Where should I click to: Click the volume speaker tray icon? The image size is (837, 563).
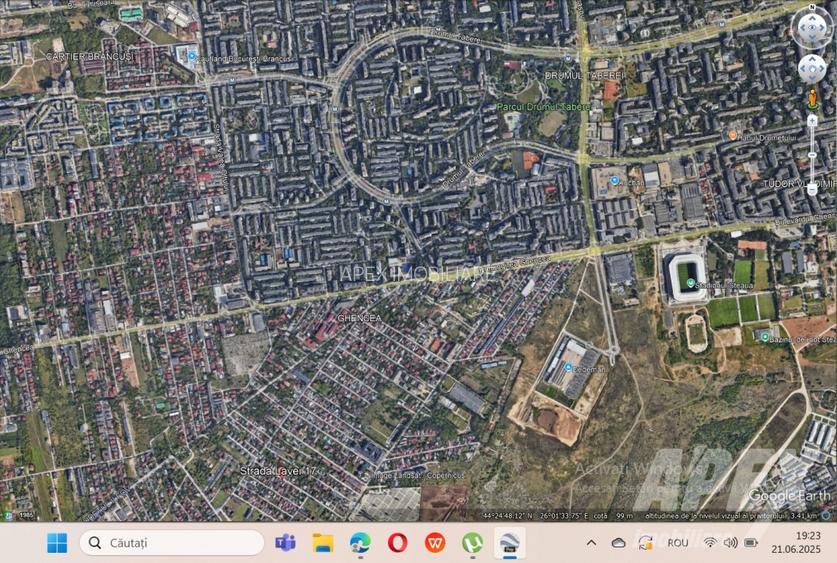(x=730, y=543)
